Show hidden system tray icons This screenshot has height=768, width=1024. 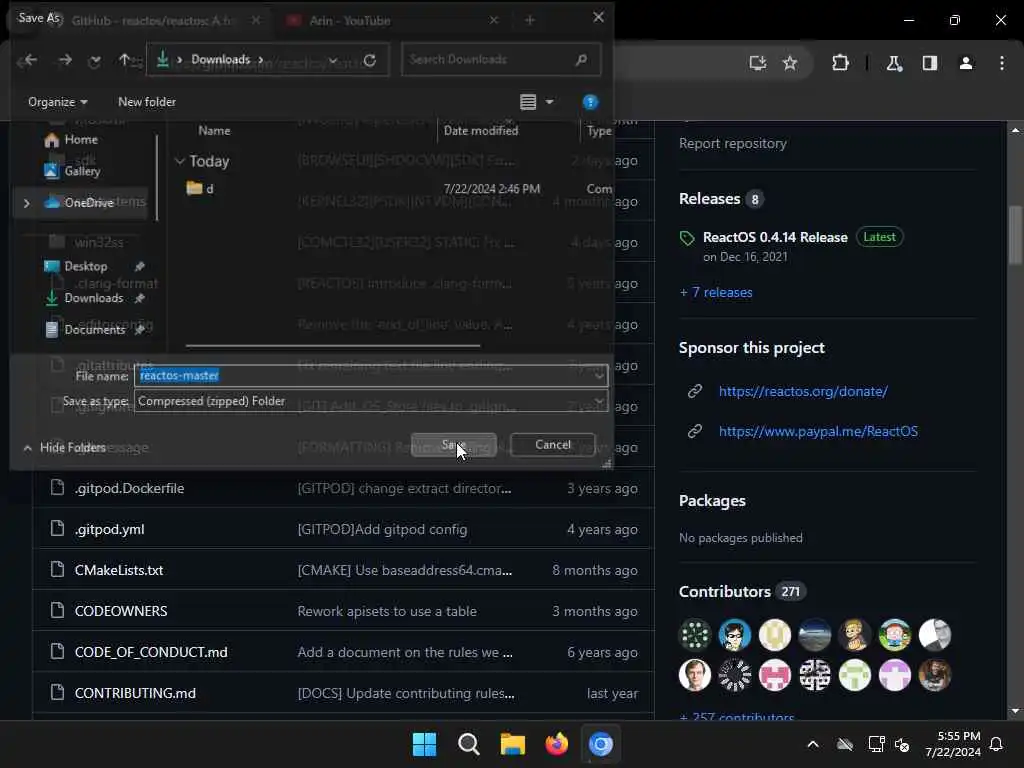click(812, 744)
